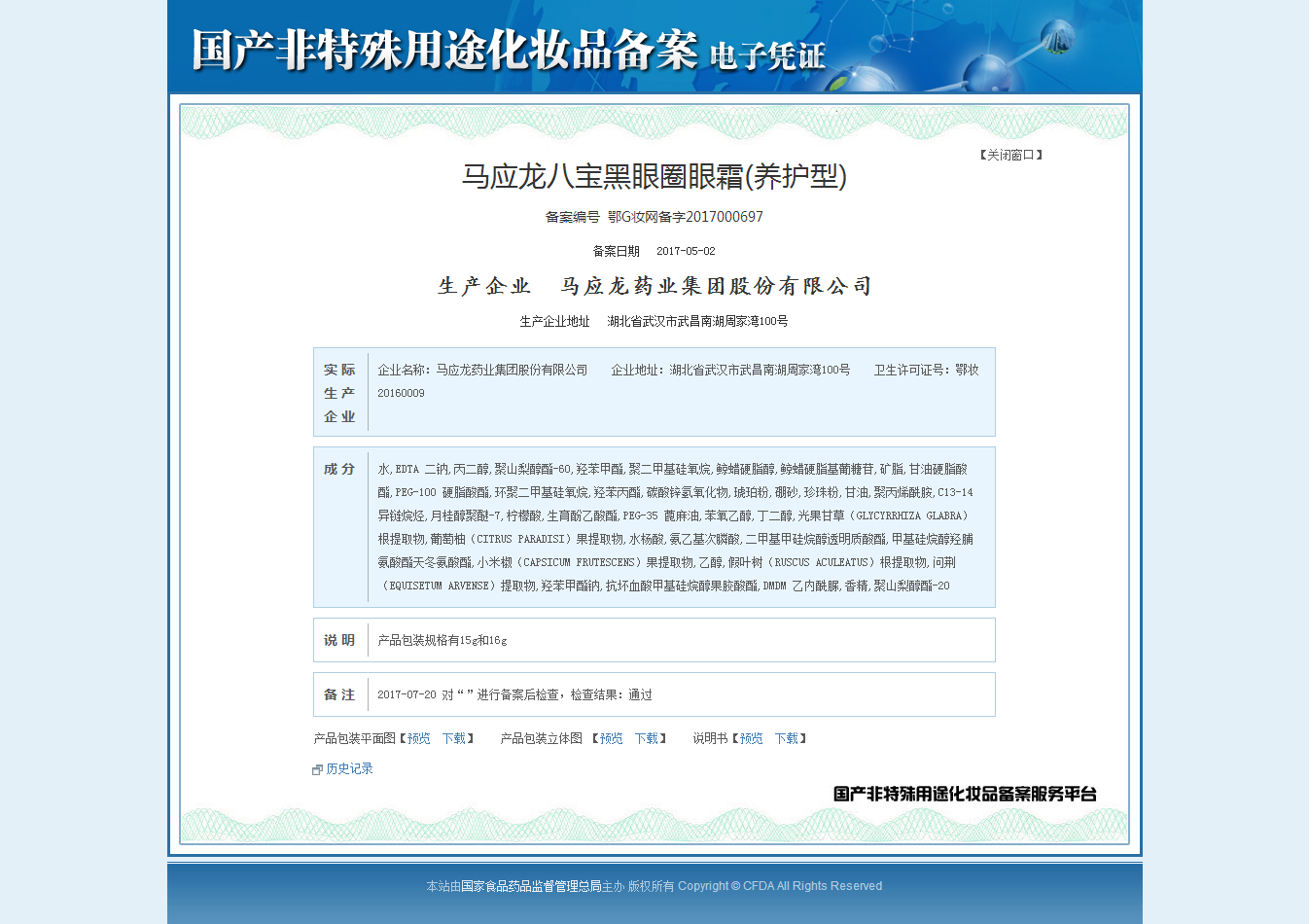Screen dimensions: 1309x924
Task: Click the filing date 2017-05-02
Action: click(686, 251)
